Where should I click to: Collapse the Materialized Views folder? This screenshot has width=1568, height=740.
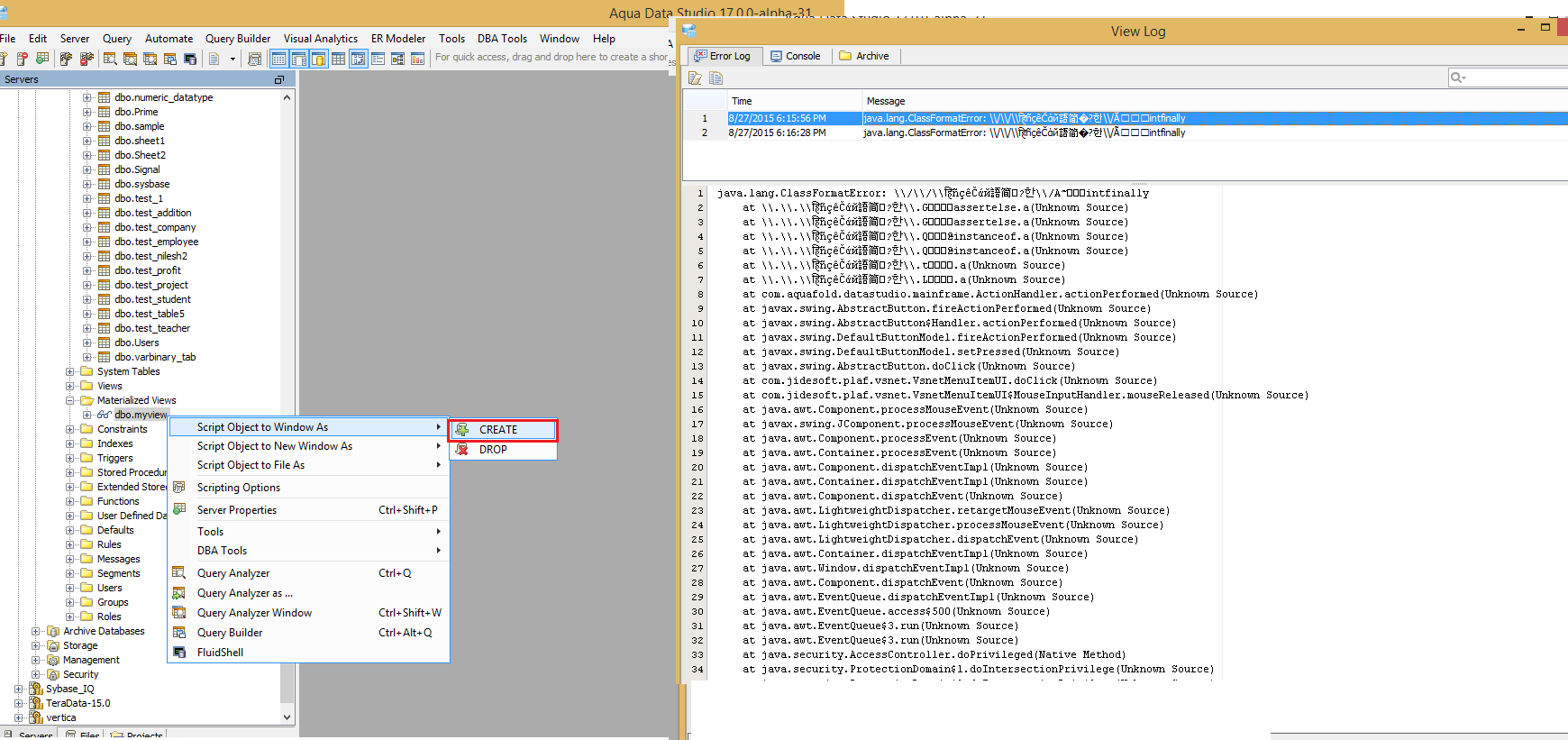[x=70, y=400]
